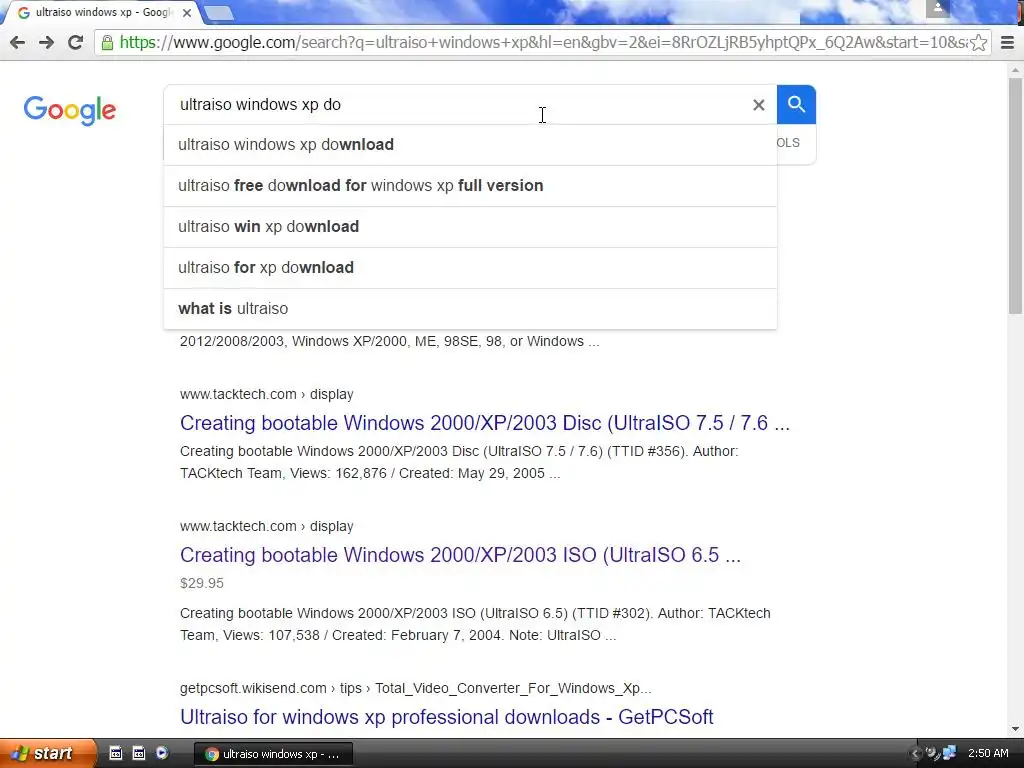1024x768 pixels.
Task: Bookmark this page with the star icon
Action: point(978,42)
